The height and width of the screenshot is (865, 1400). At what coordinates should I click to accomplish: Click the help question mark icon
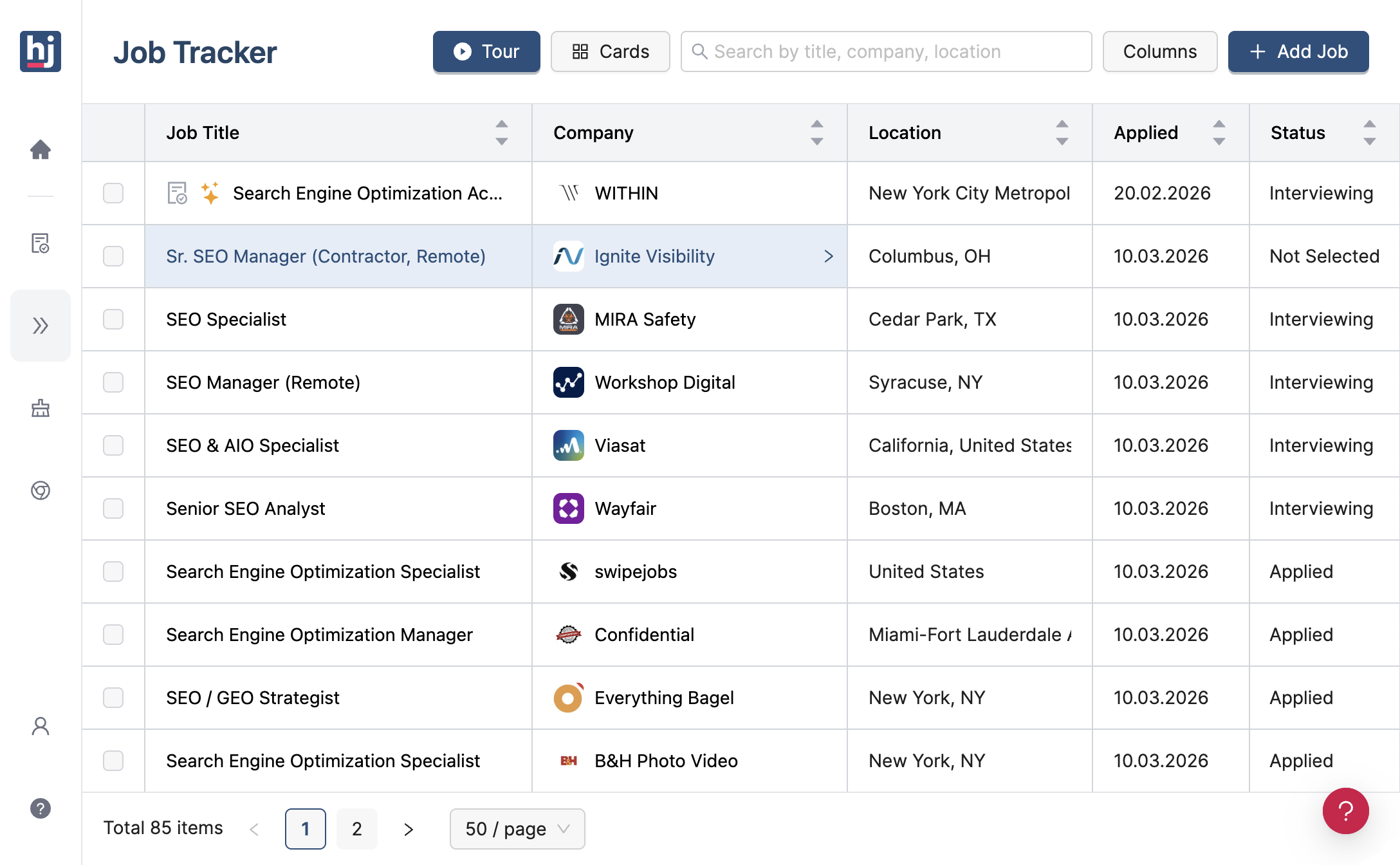point(41,808)
